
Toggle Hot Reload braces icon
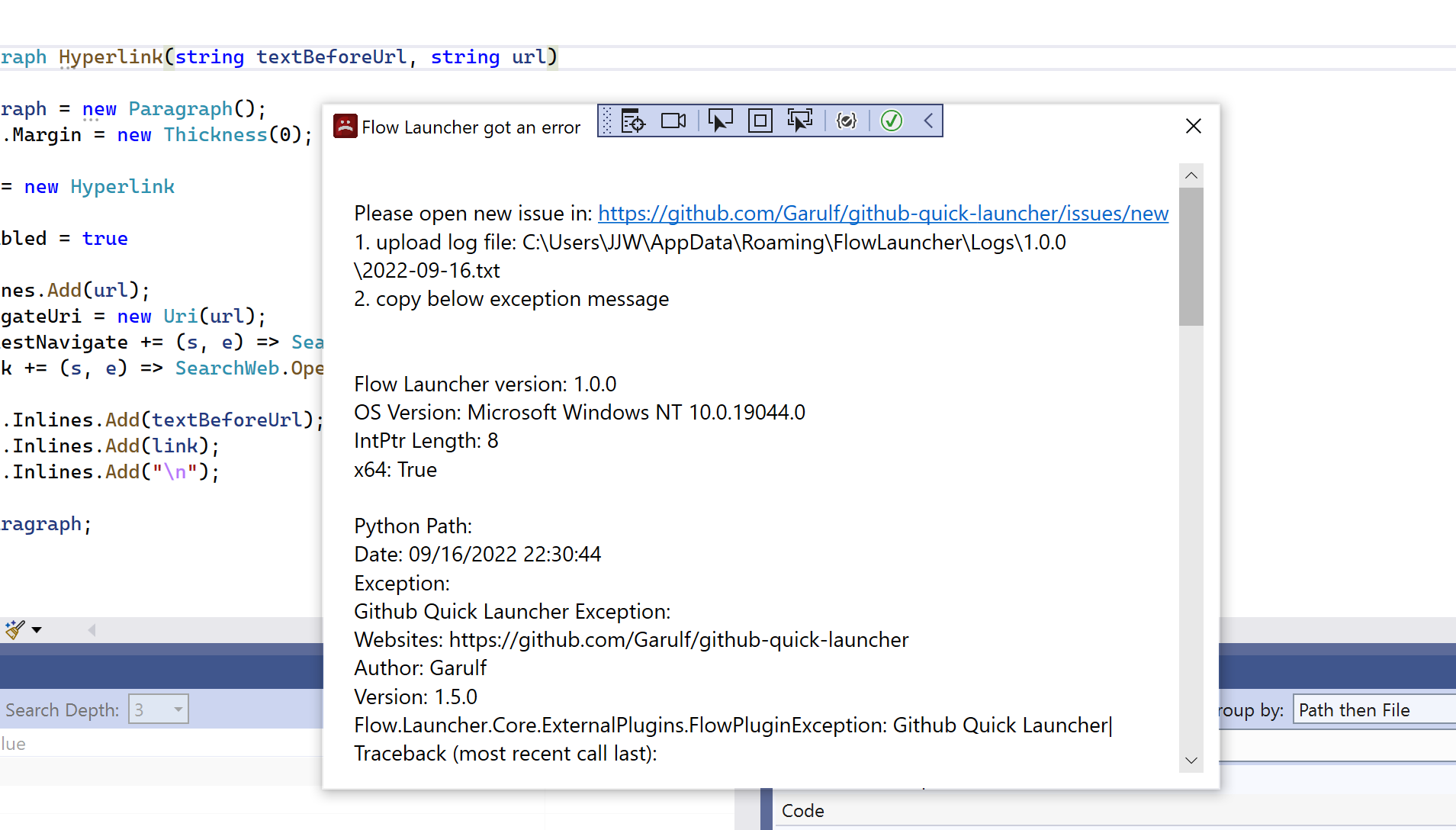847,121
